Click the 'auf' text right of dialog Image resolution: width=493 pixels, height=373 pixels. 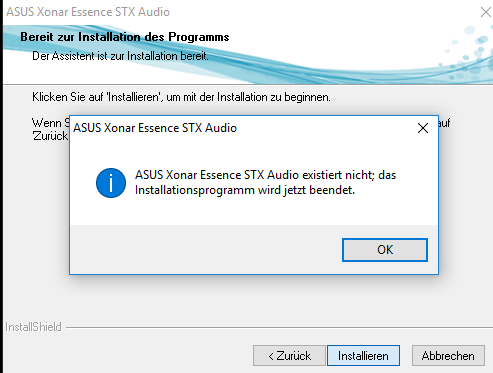[445, 123]
